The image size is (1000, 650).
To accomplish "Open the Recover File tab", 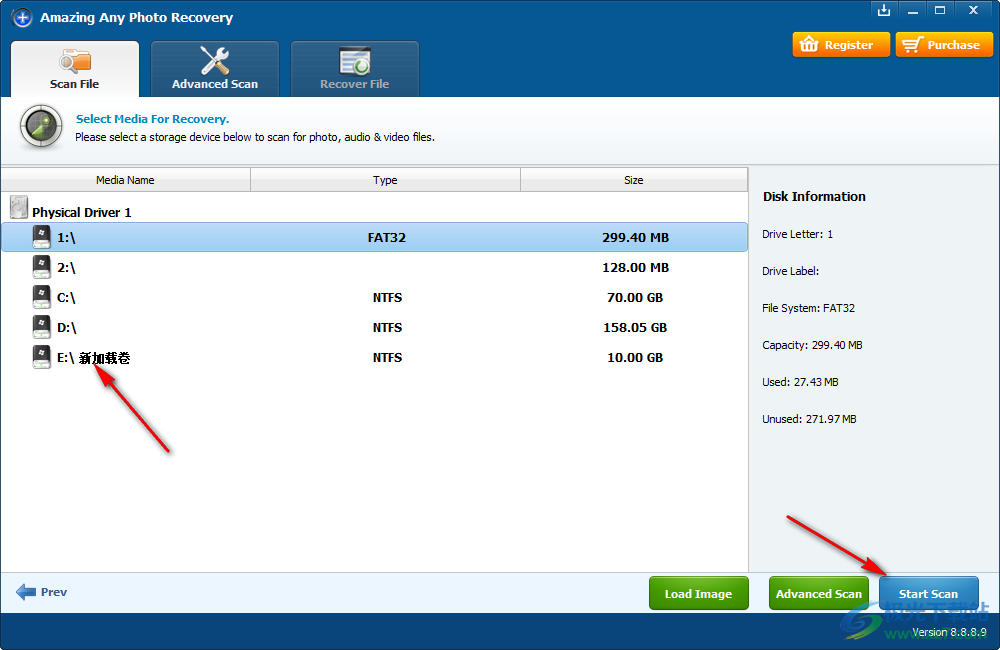I will [x=354, y=69].
